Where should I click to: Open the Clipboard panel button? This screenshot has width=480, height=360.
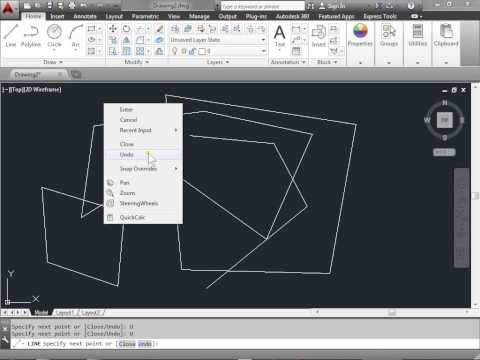click(446, 35)
